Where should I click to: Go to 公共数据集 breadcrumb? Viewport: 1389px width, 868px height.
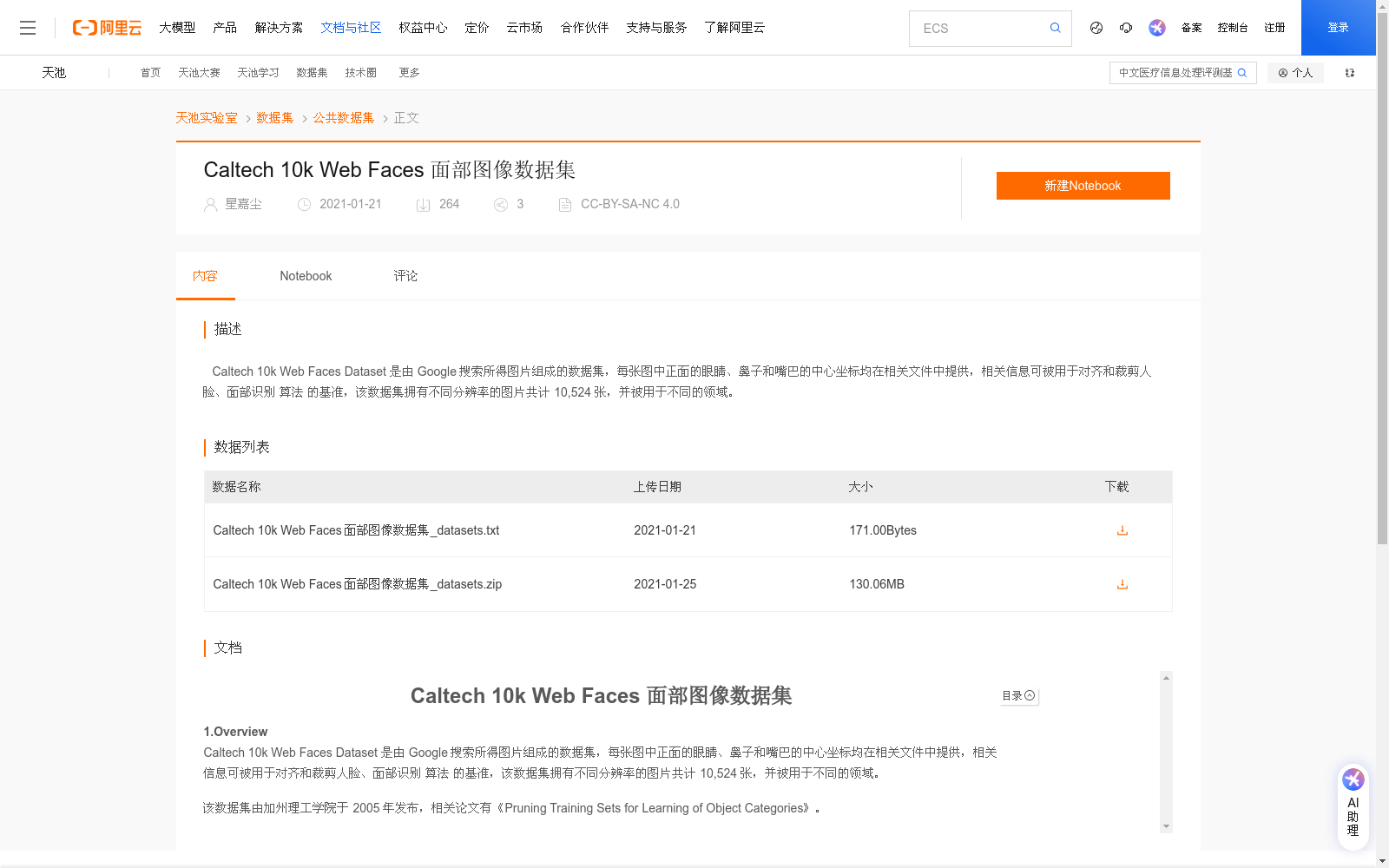point(344,118)
